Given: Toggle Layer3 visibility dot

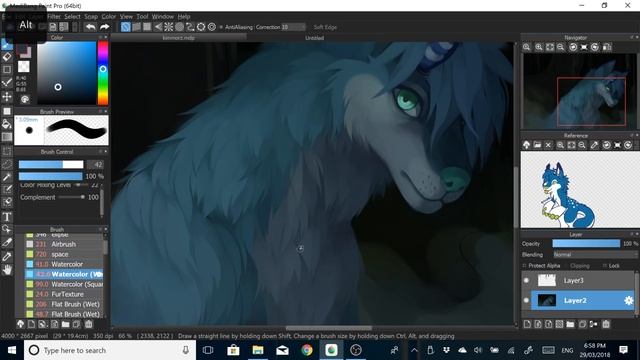Looking at the screenshot, I should (526, 280).
